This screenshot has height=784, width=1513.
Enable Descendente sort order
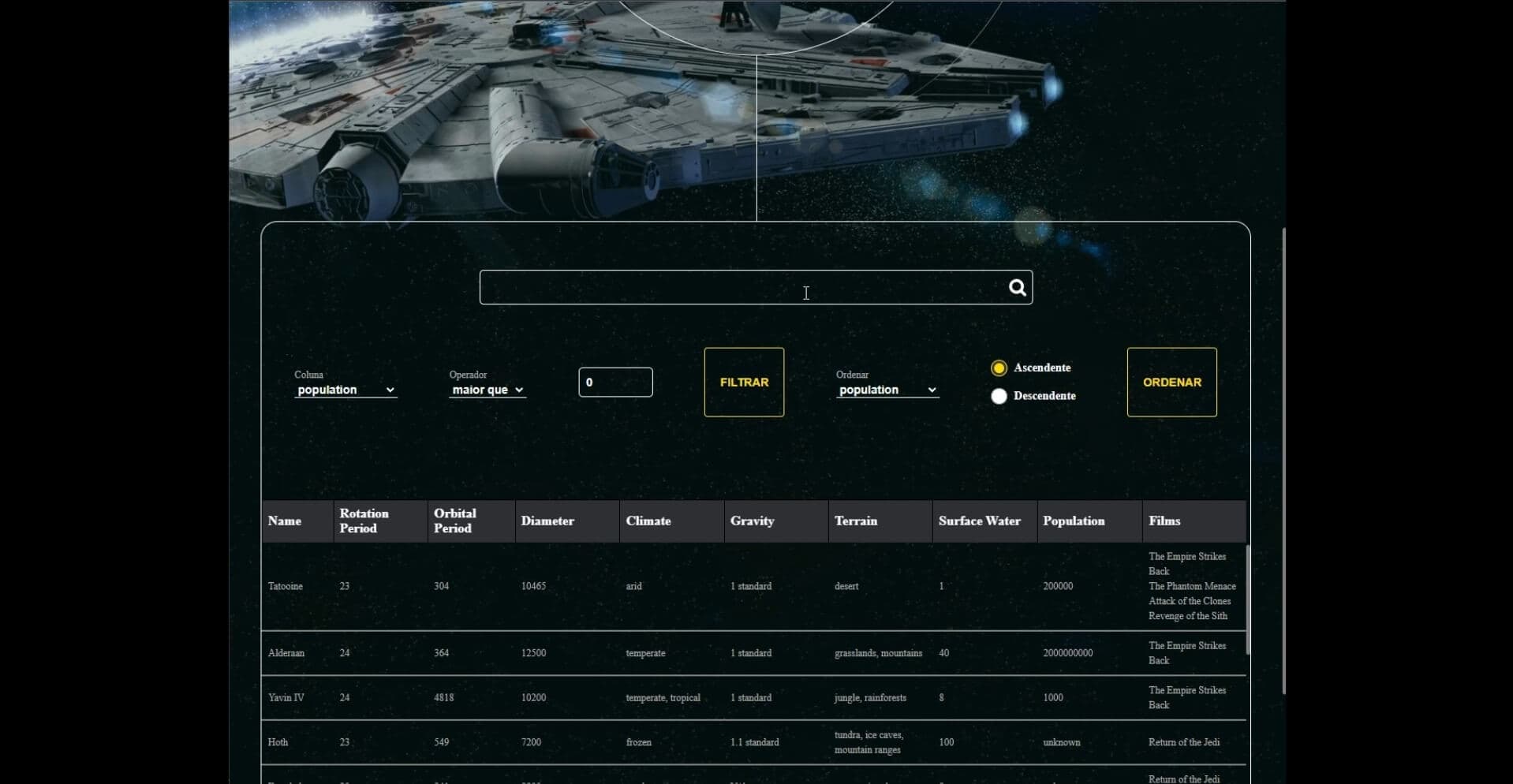point(999,396)
